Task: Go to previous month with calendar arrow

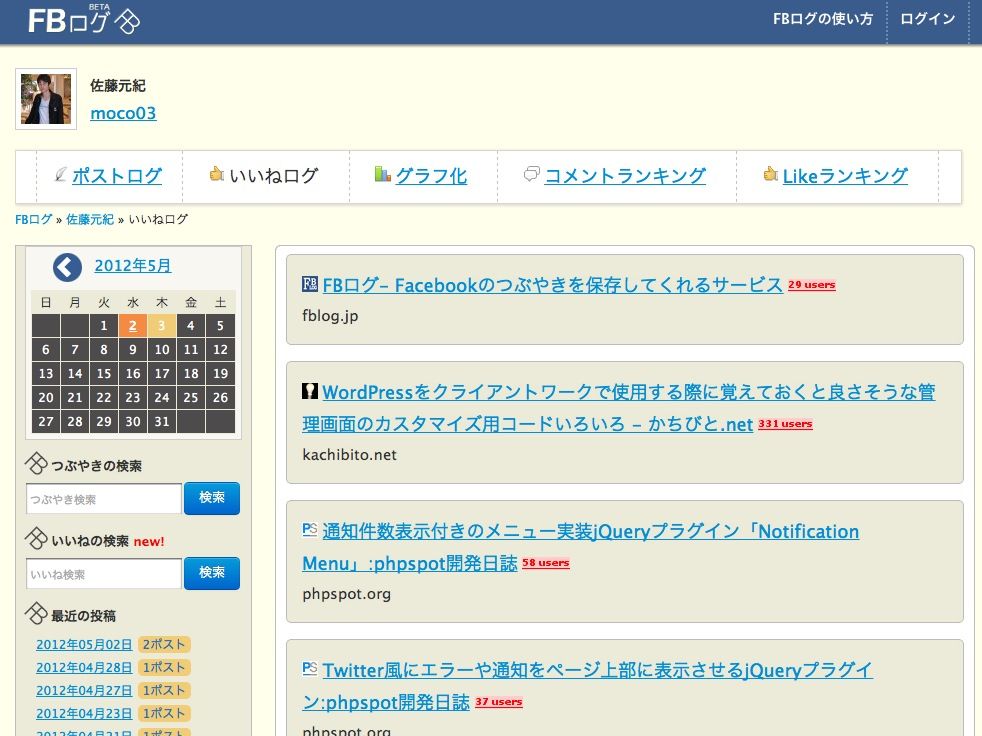Action: [x=67, y=267]
